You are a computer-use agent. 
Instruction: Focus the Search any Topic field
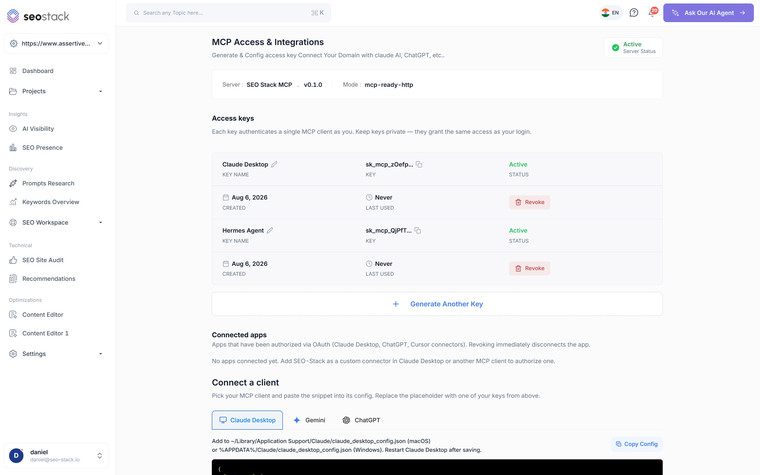click(228, 13)
